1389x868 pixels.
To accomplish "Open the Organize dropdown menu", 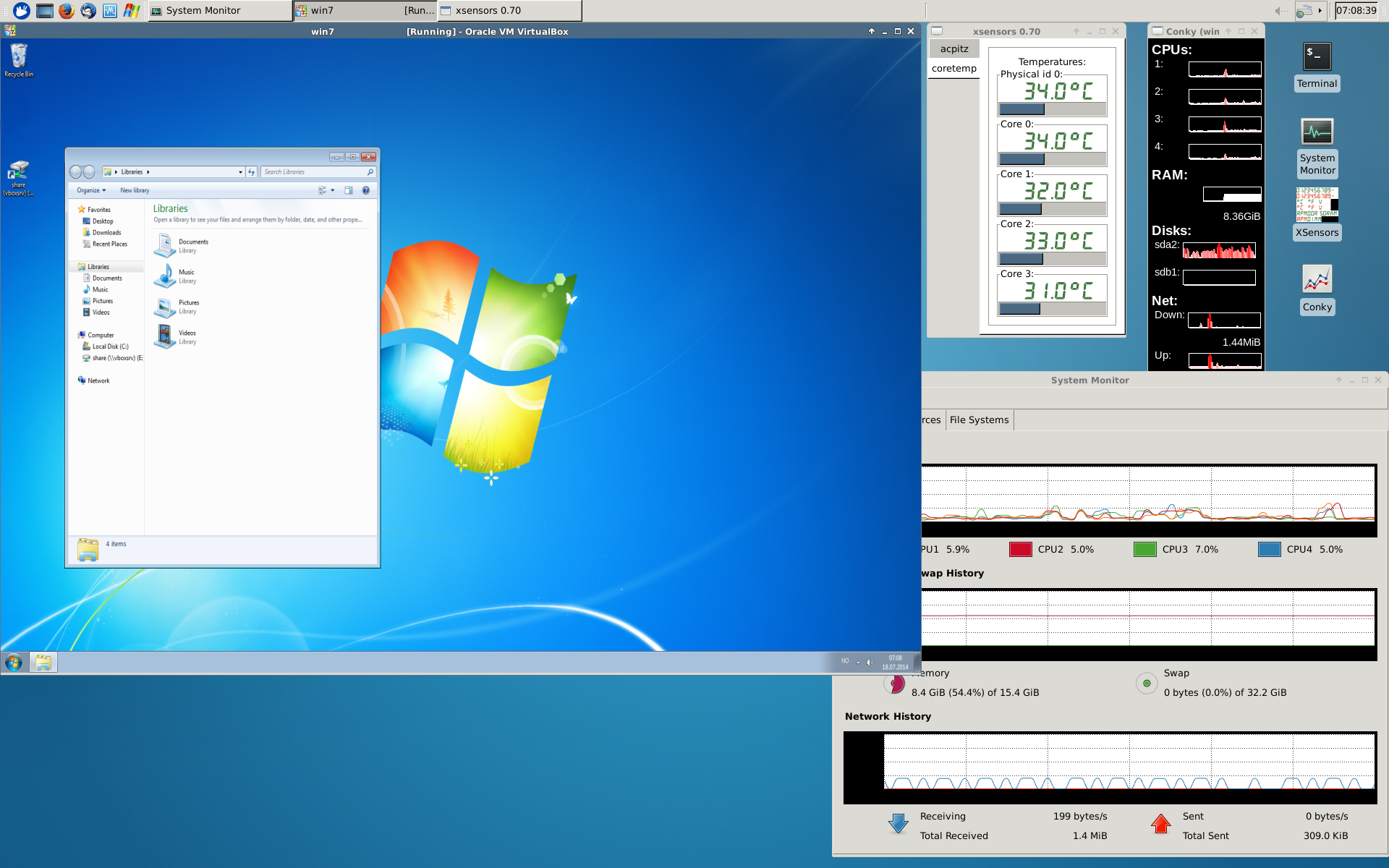I will pos(91,190).
